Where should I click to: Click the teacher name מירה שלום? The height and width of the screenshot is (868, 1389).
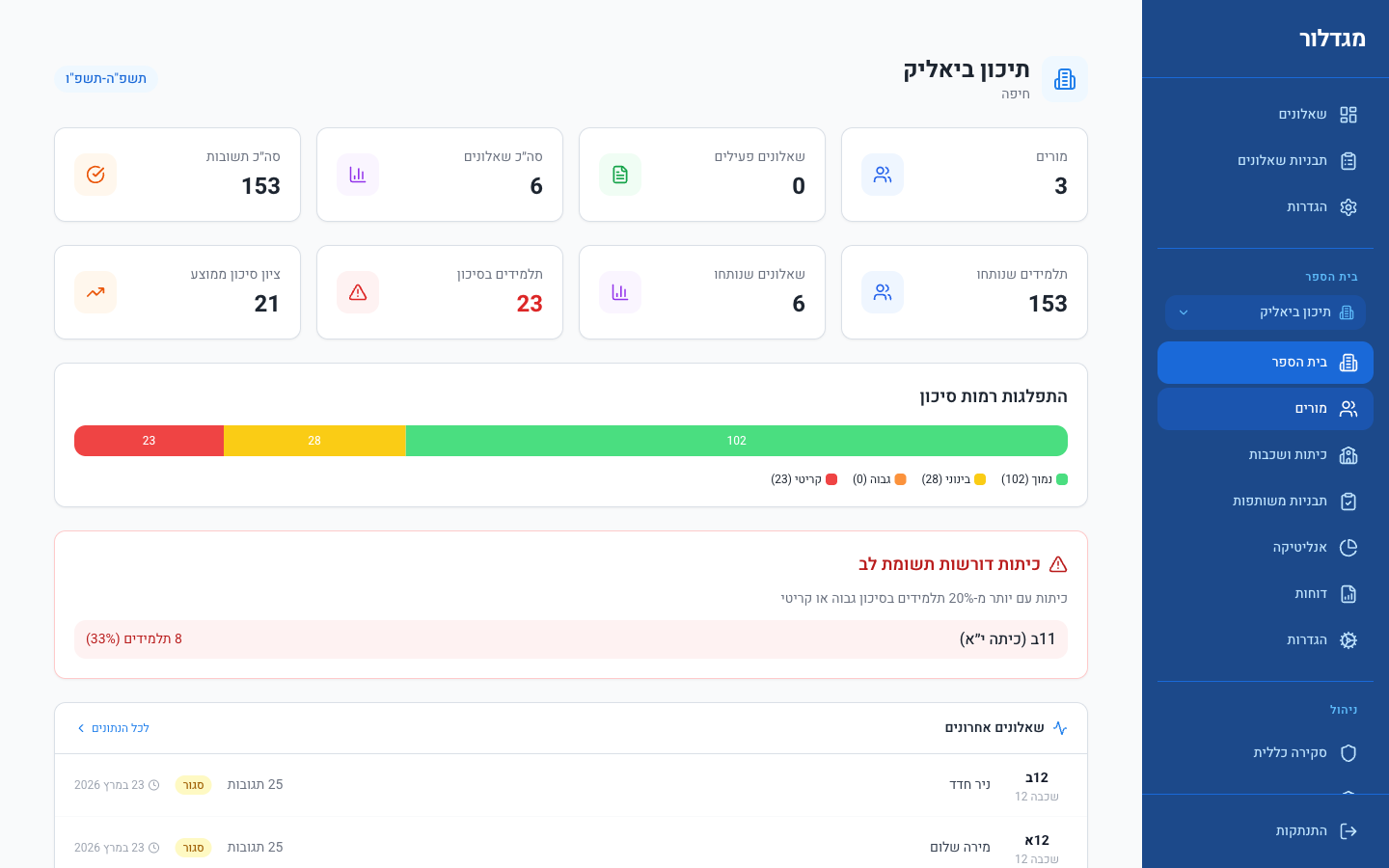tap(961, 848)
